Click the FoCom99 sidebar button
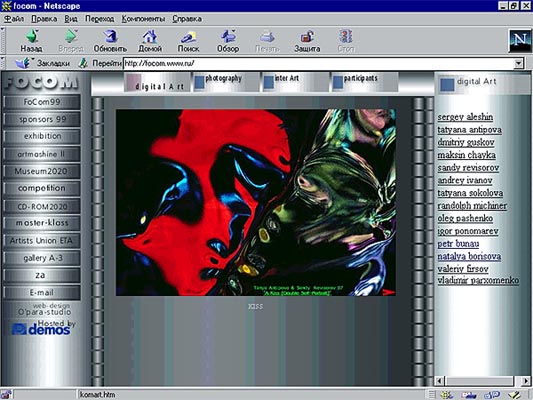The height and width of the screenshot is (400, 533). [x=42, y=102]
